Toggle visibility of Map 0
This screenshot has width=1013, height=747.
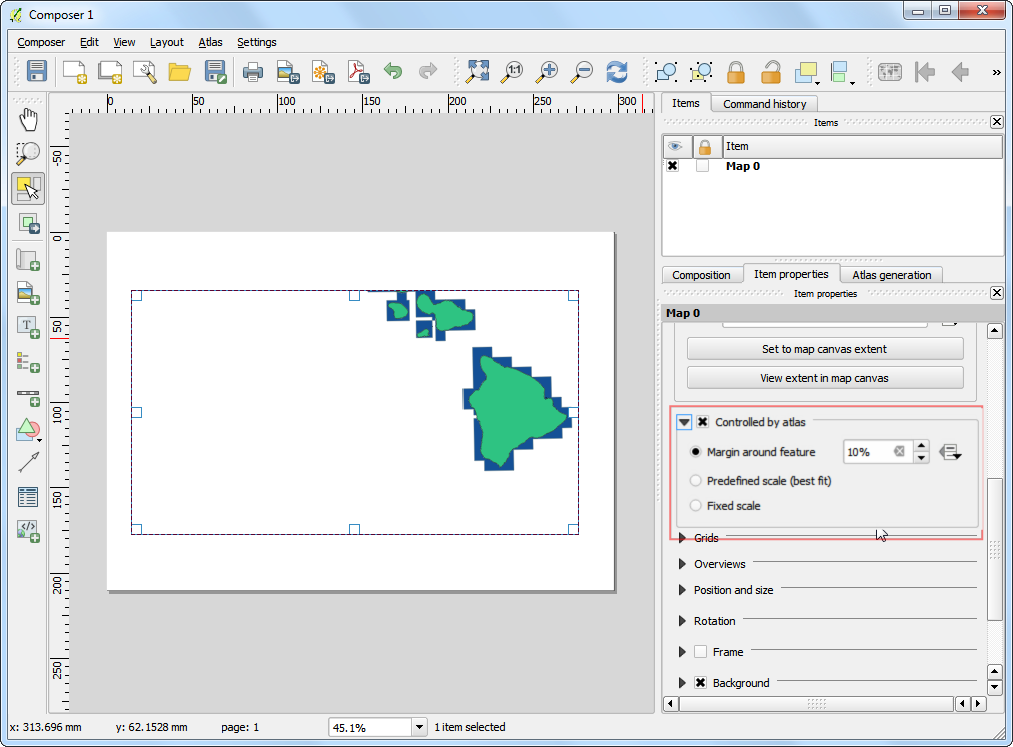coord(673,166)
